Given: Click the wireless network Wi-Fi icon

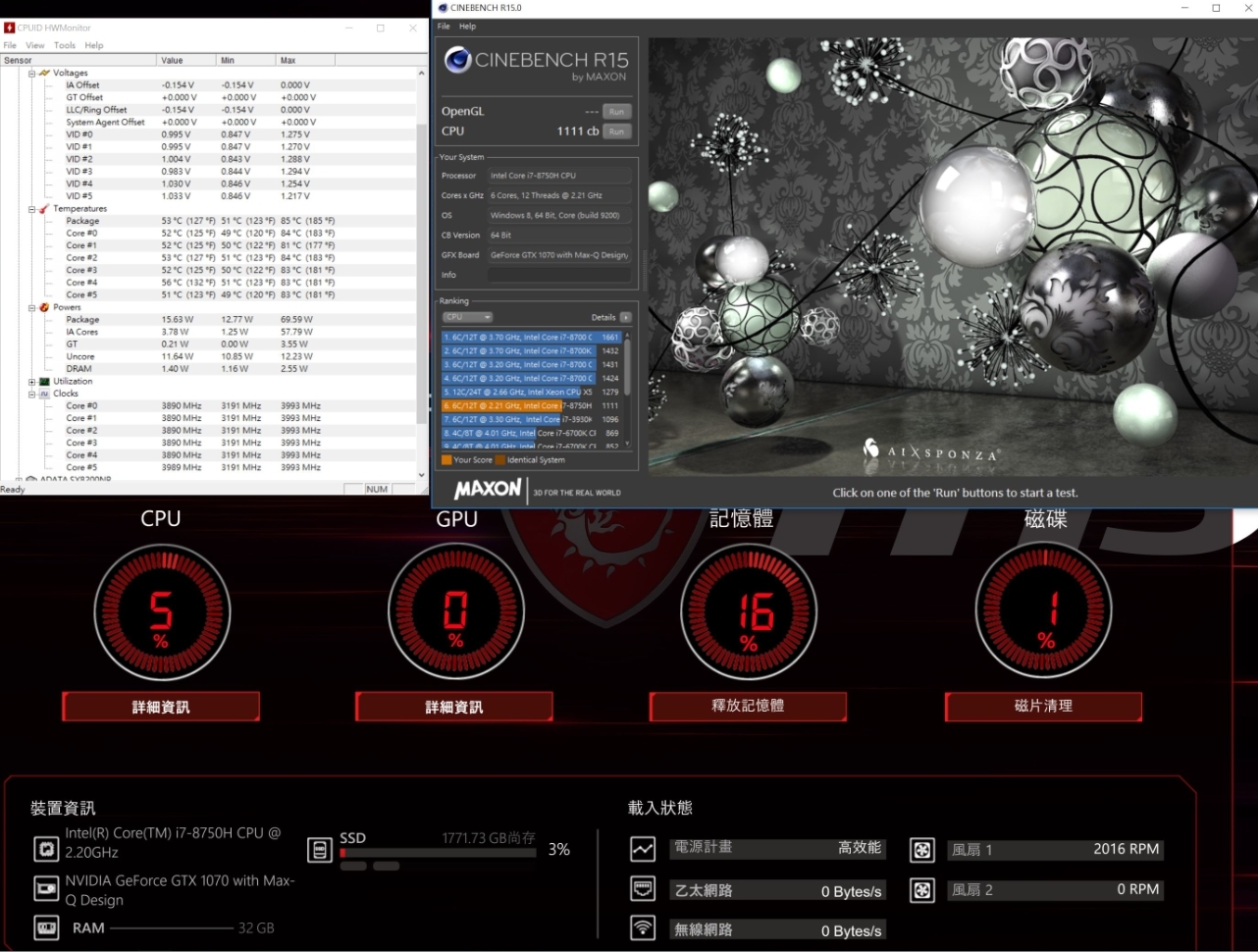Looking at the screenshot, I should point(643,928).
